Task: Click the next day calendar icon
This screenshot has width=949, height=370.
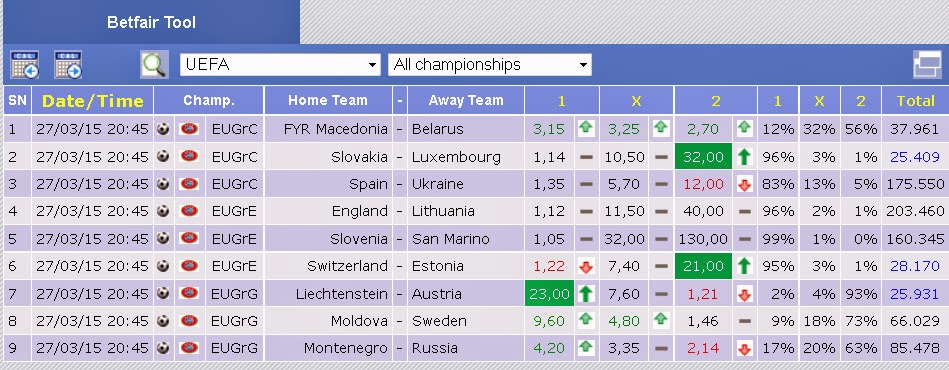Action: pyautogui.click(x=68, y=65)
